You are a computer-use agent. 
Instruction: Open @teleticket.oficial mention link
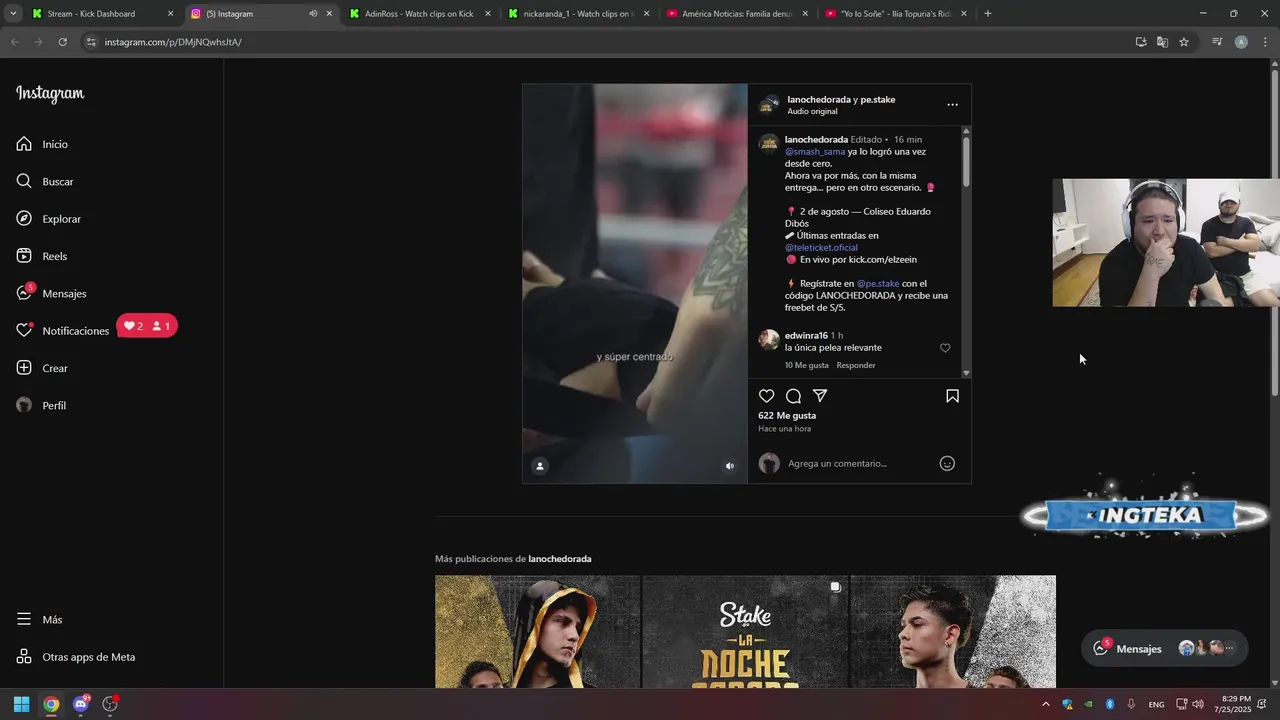(821, 247)
